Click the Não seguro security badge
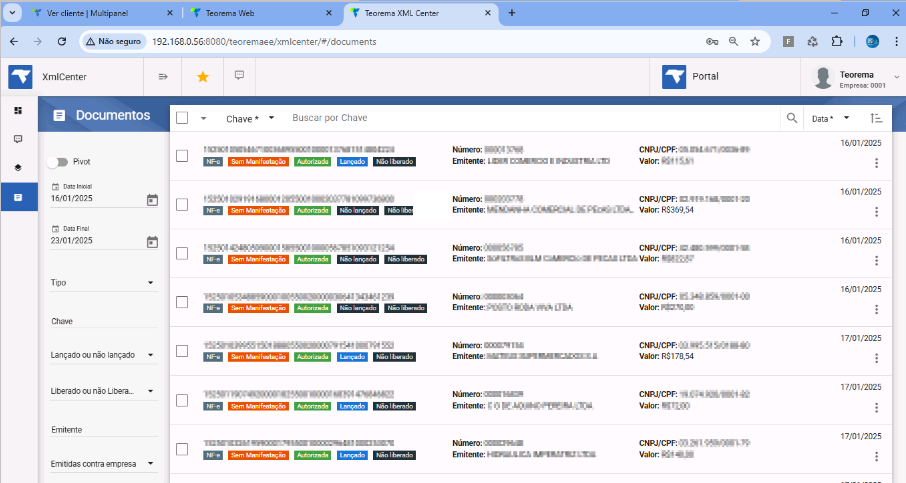Viewport: 906px width, 483px height. 113,42
